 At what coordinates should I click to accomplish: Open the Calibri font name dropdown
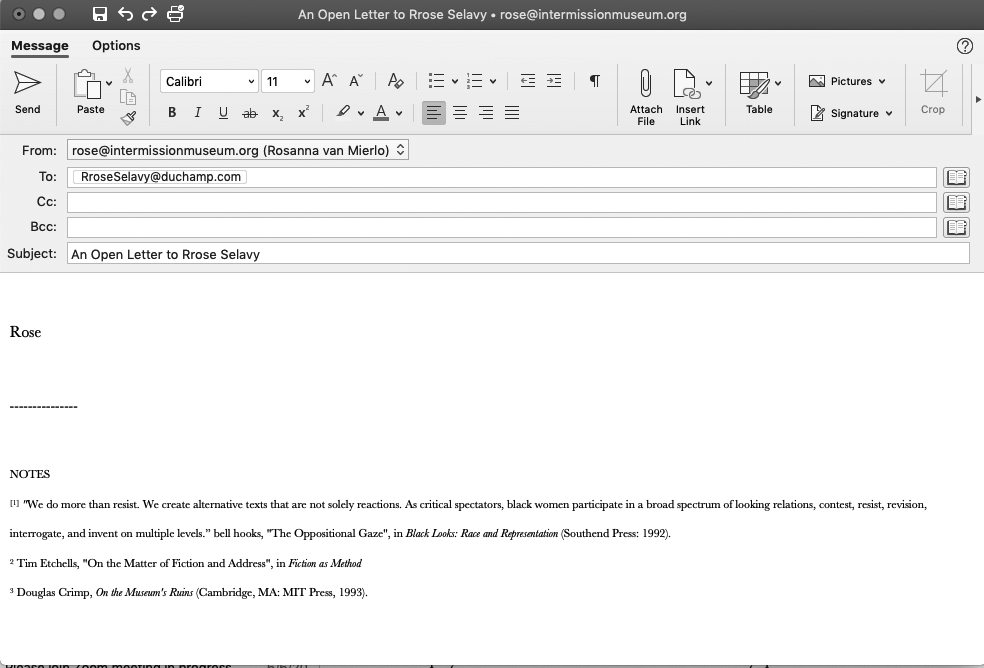pos(209,81)
